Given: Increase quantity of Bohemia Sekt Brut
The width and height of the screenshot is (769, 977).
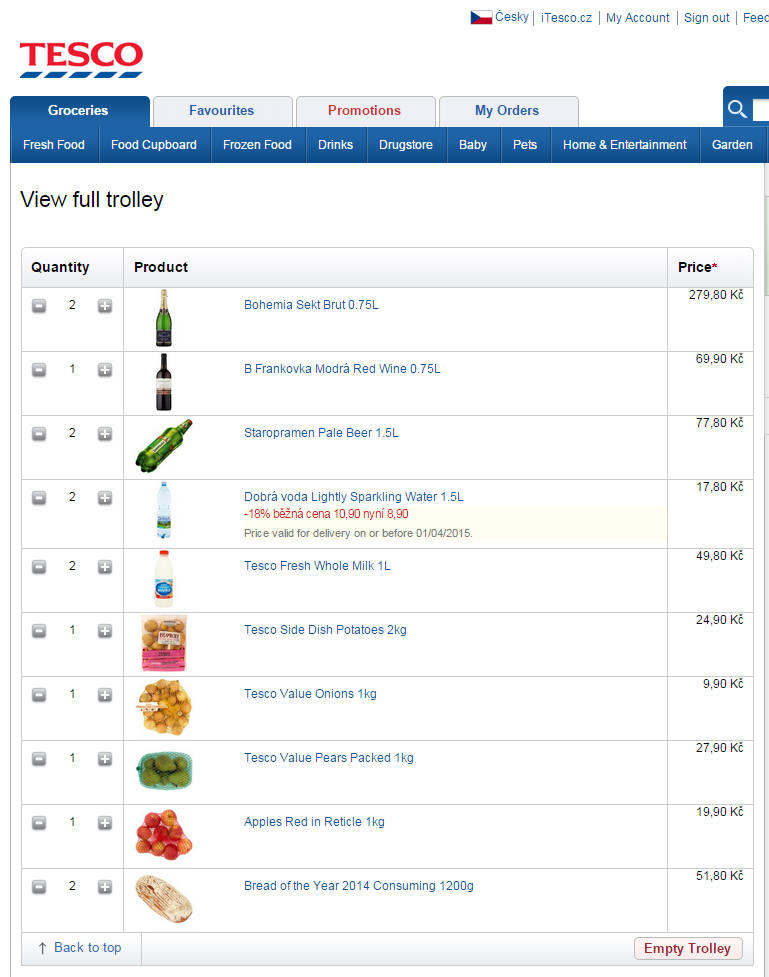Looking at the screenshot, I should 105,306.
